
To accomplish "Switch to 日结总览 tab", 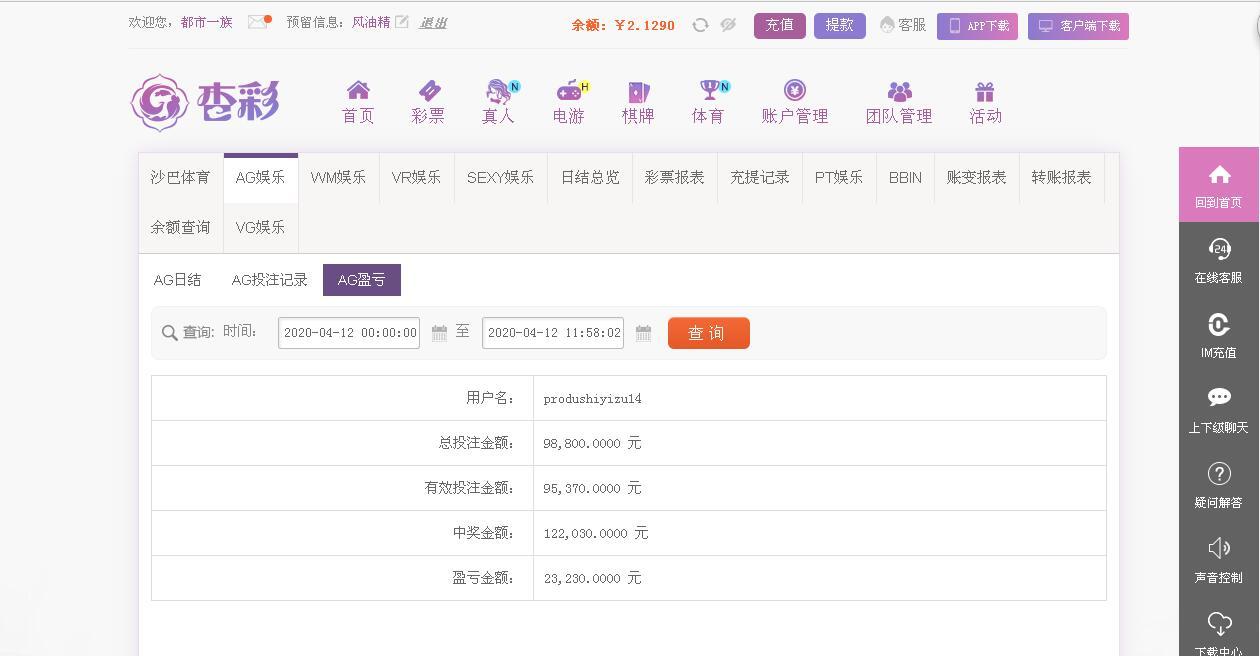I will click(590, 178).
